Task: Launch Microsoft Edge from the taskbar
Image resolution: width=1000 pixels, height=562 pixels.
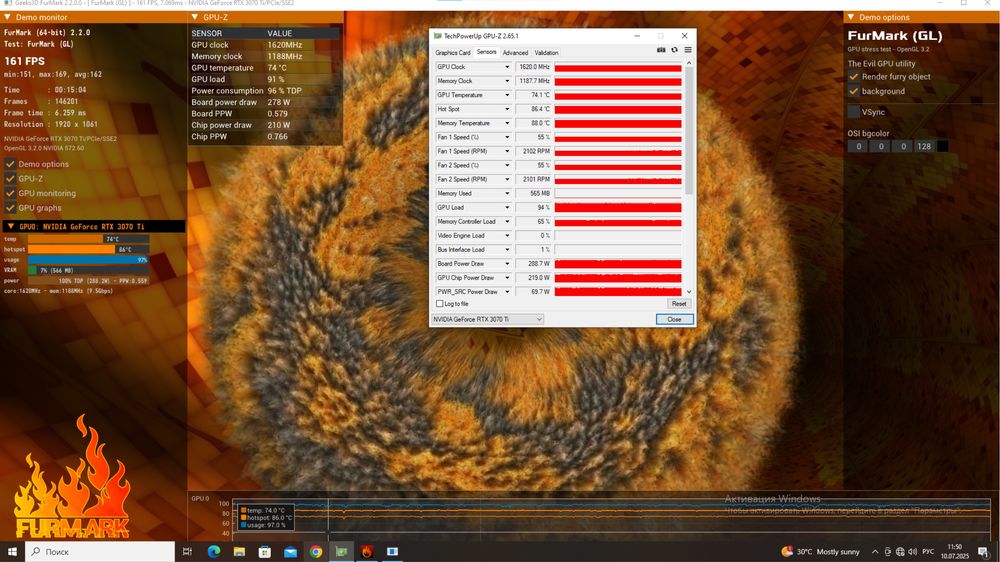Action: click(214, 551)
